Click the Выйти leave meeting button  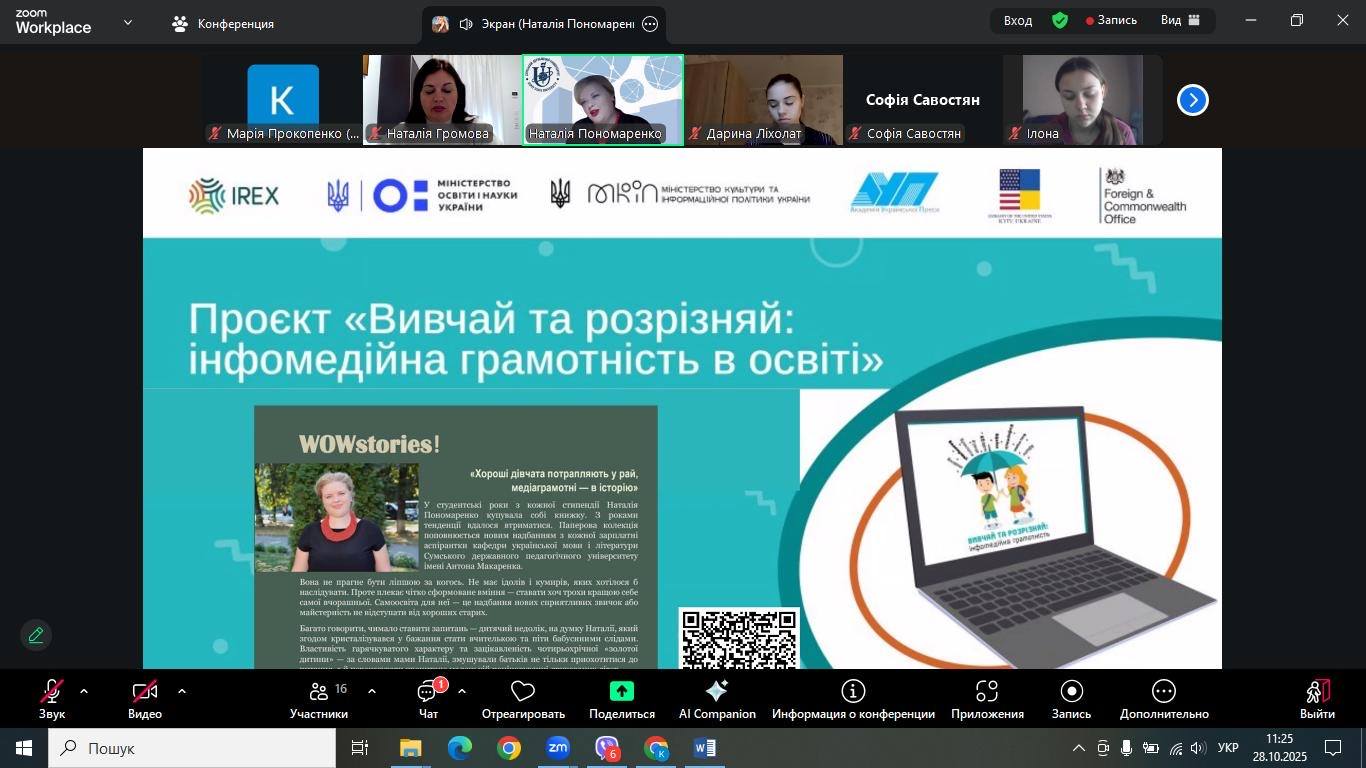tap(1317, 699)
